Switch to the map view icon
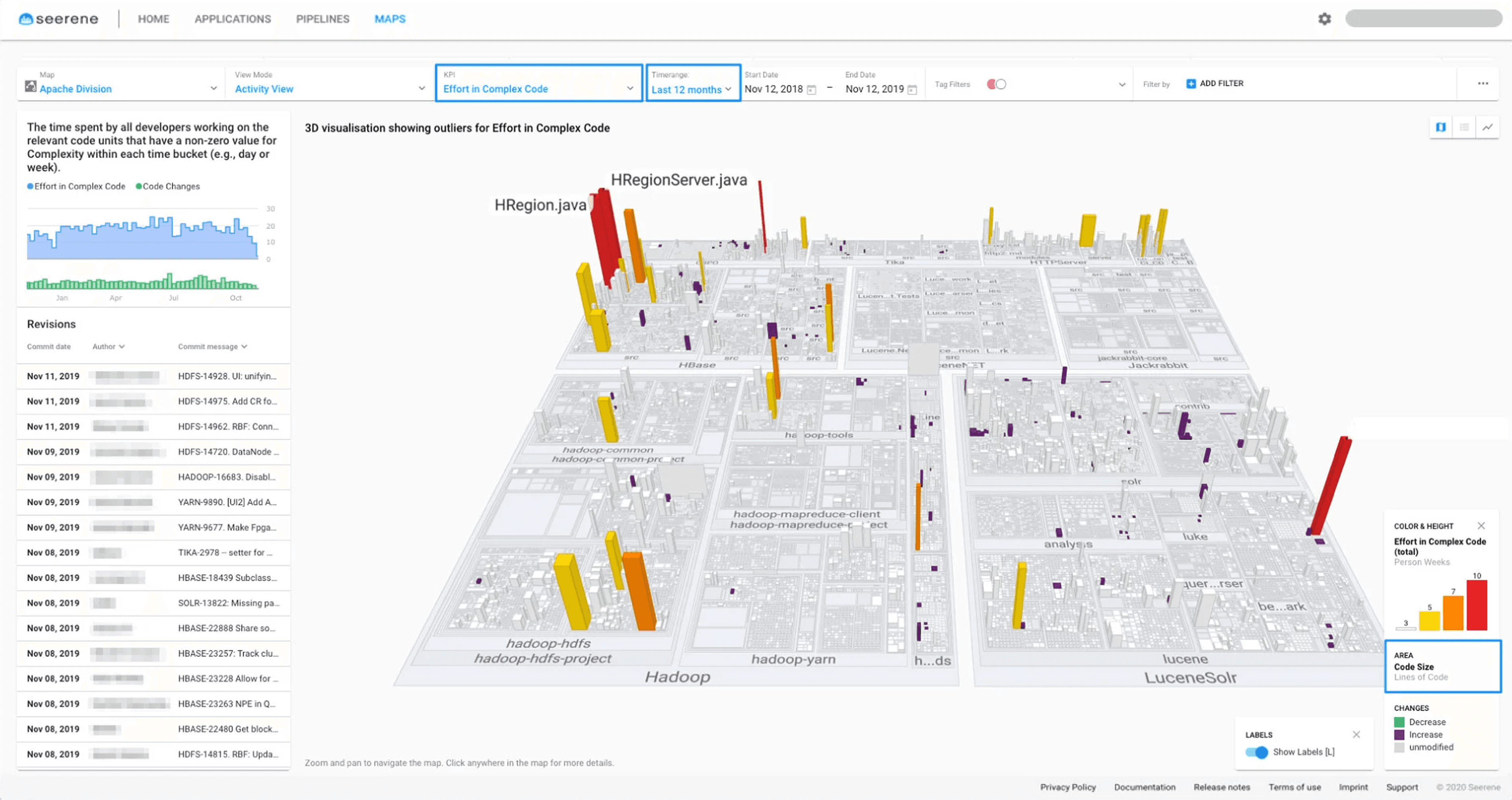Image resolution: width=1512 pixels, height=800 pixels. coord(1440,127)
